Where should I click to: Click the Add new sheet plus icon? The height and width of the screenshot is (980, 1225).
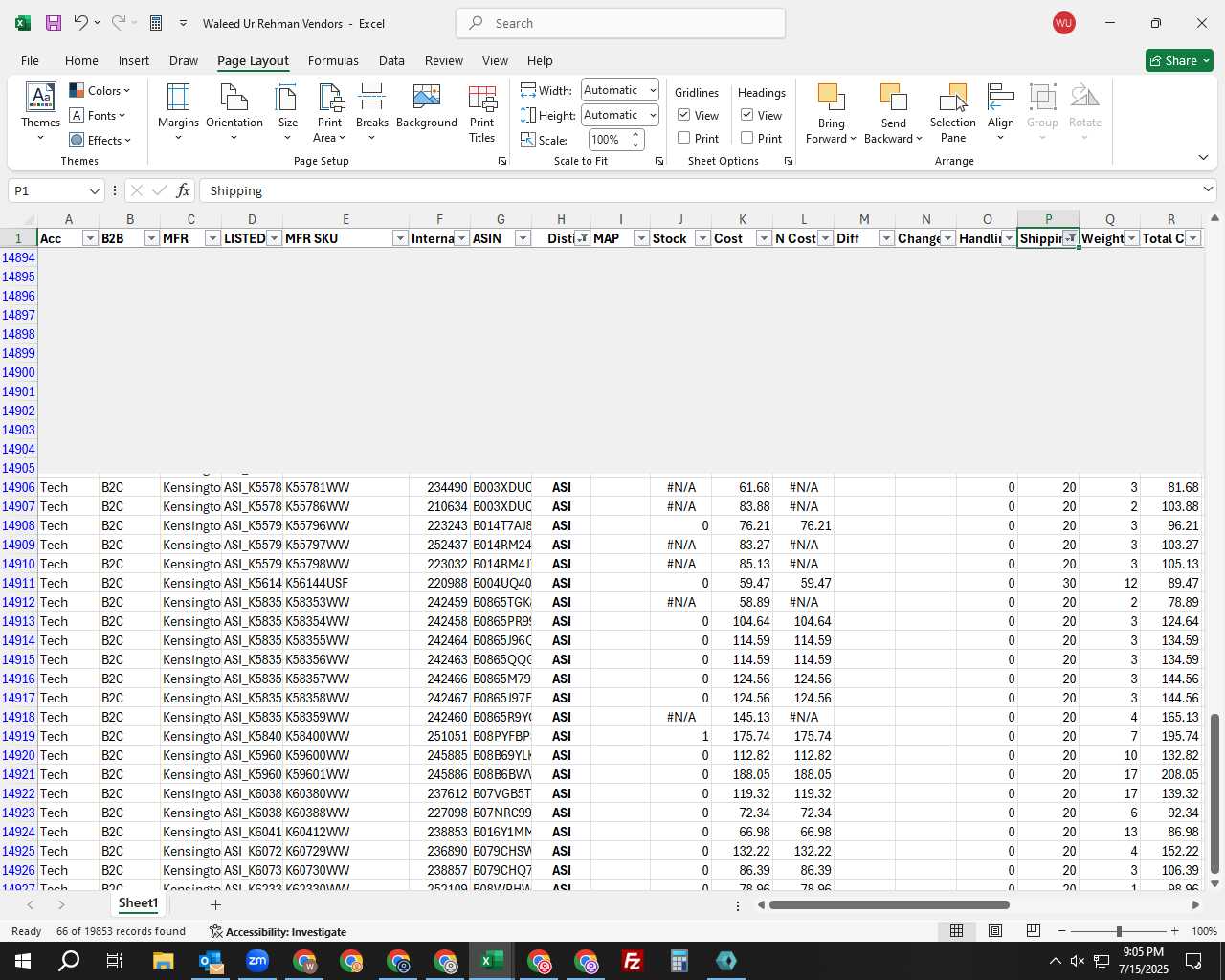(215, 904)
